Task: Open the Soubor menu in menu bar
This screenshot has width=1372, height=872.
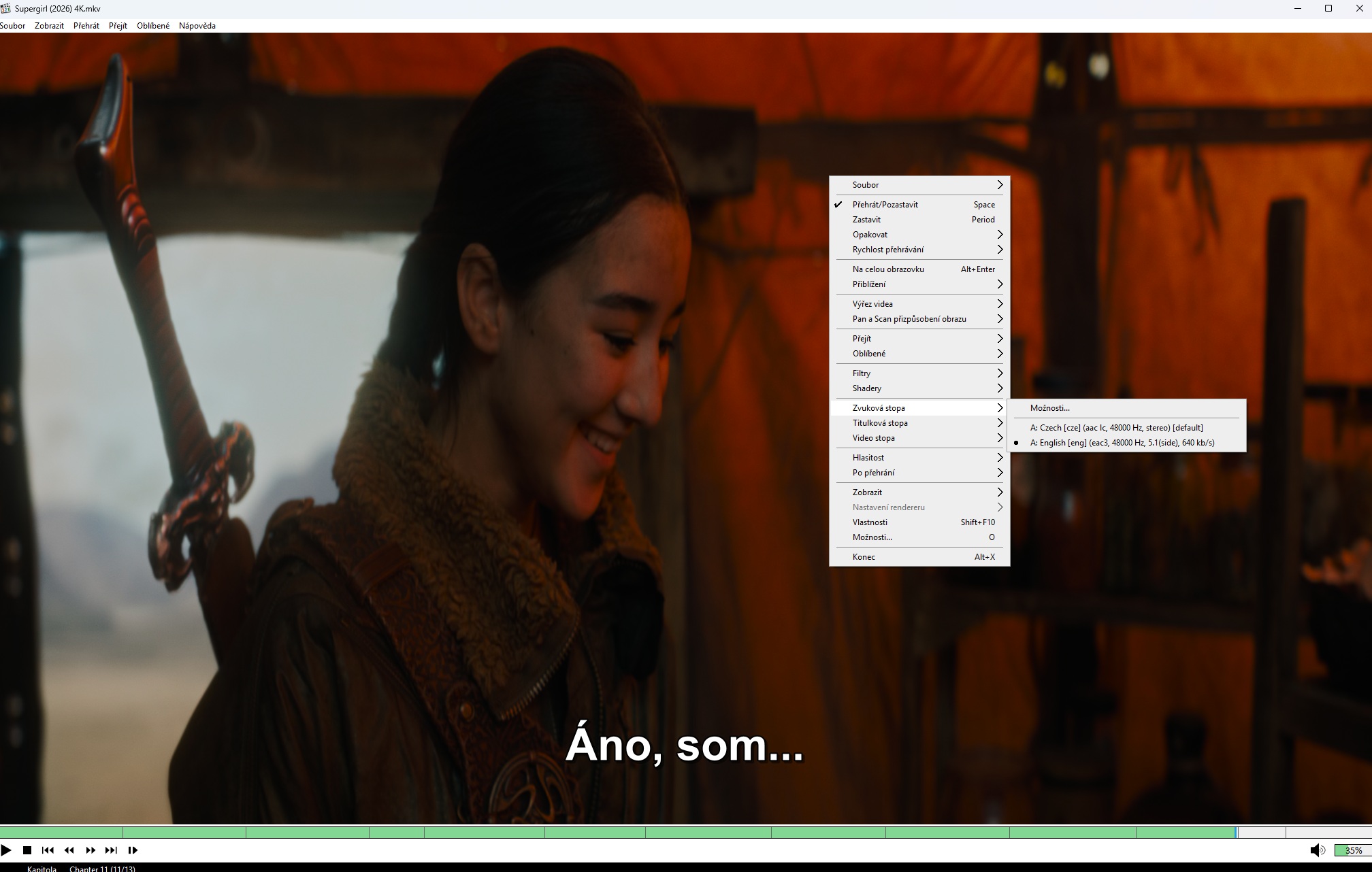Action: (13, 26)
